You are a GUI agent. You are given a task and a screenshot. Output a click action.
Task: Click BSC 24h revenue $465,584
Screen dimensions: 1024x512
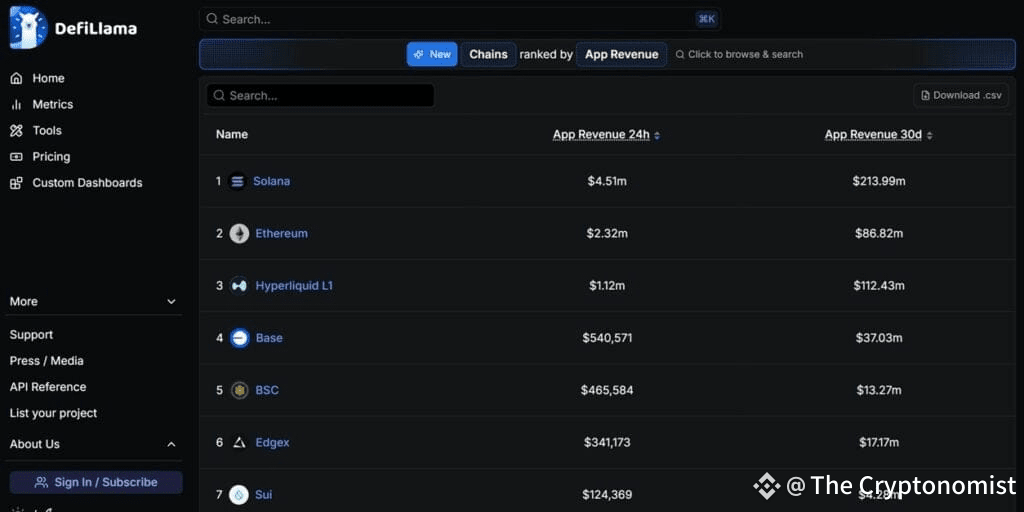607,390
